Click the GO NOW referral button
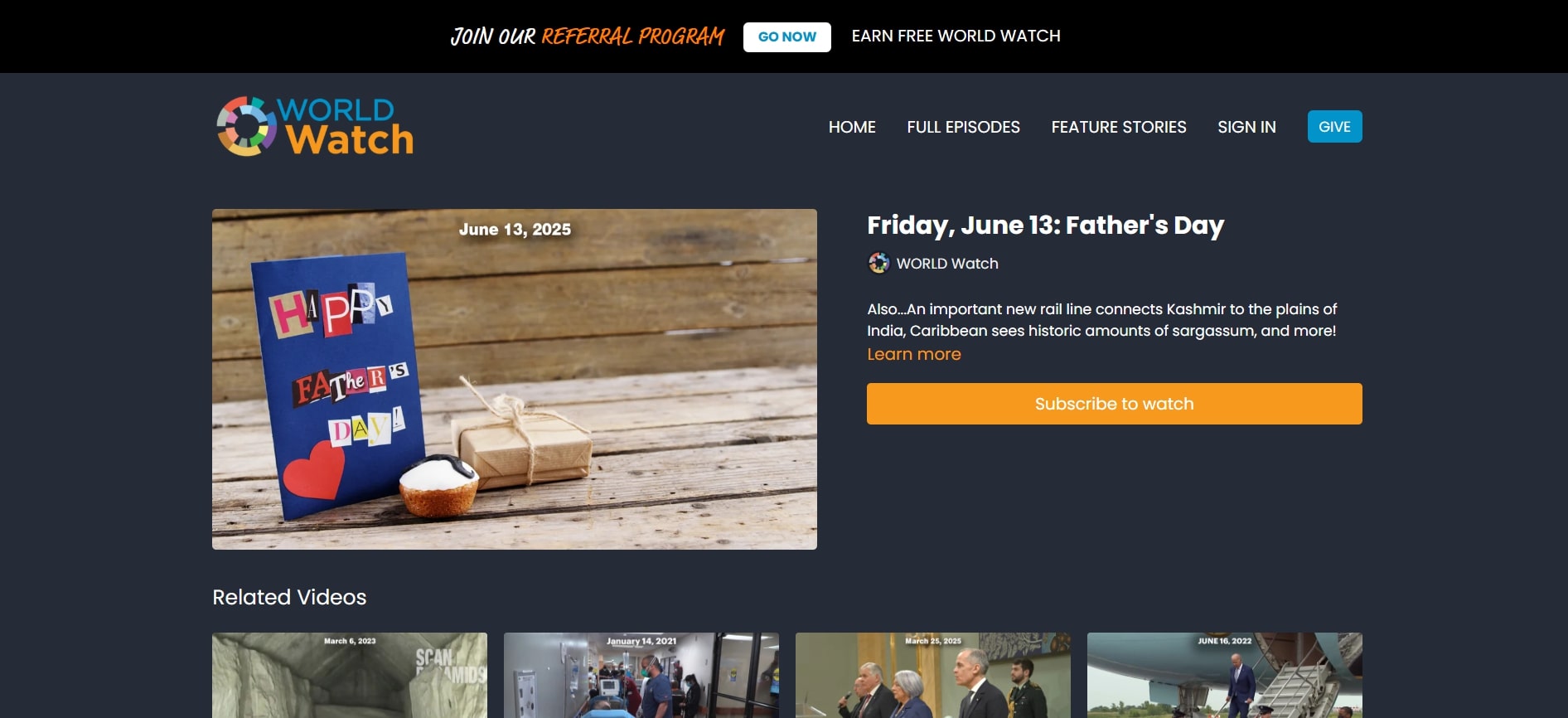Viewport: 1568px width, 718px height. [x=786, y=36]
